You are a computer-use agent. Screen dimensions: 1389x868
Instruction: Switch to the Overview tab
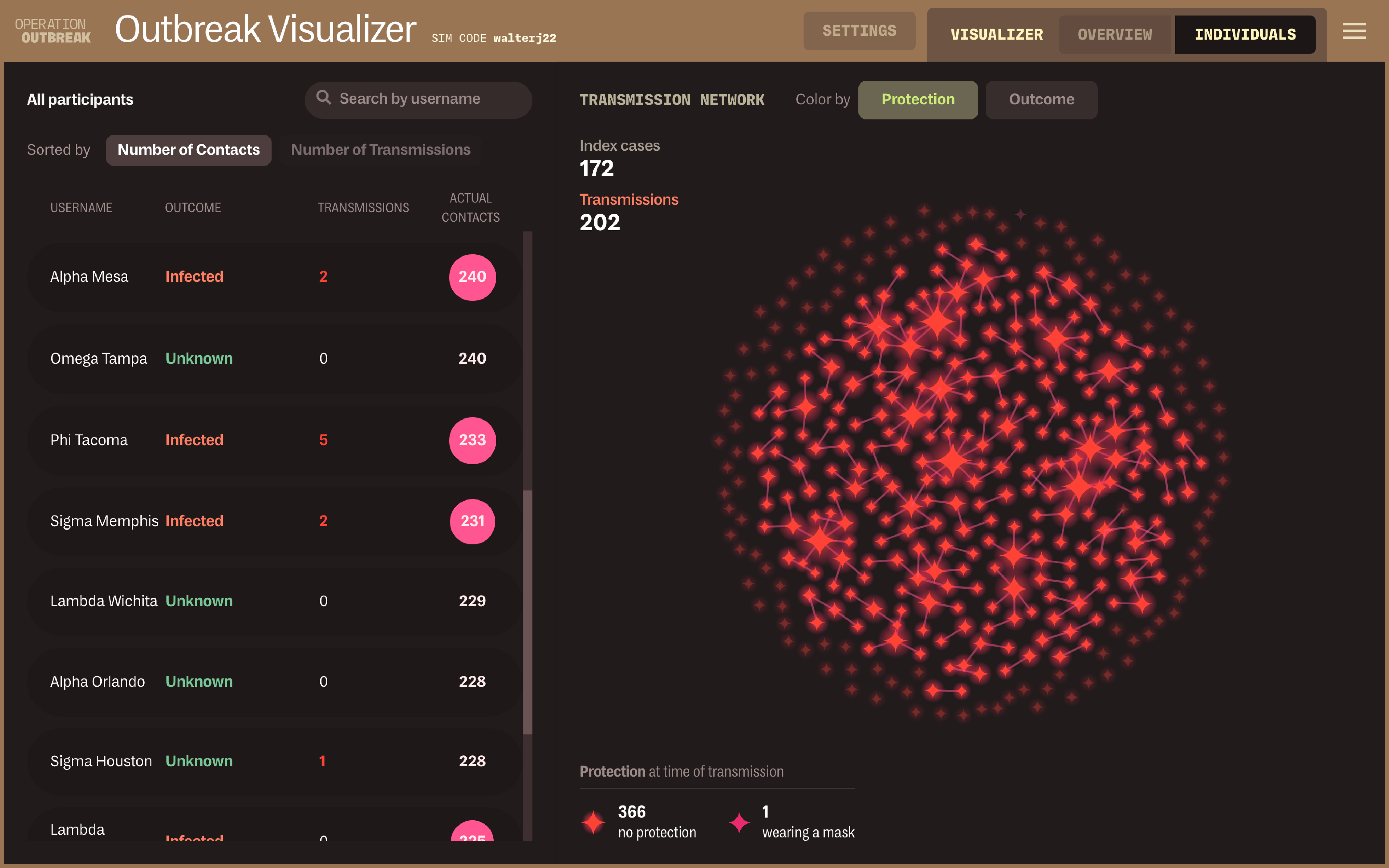pos(1115,34)
